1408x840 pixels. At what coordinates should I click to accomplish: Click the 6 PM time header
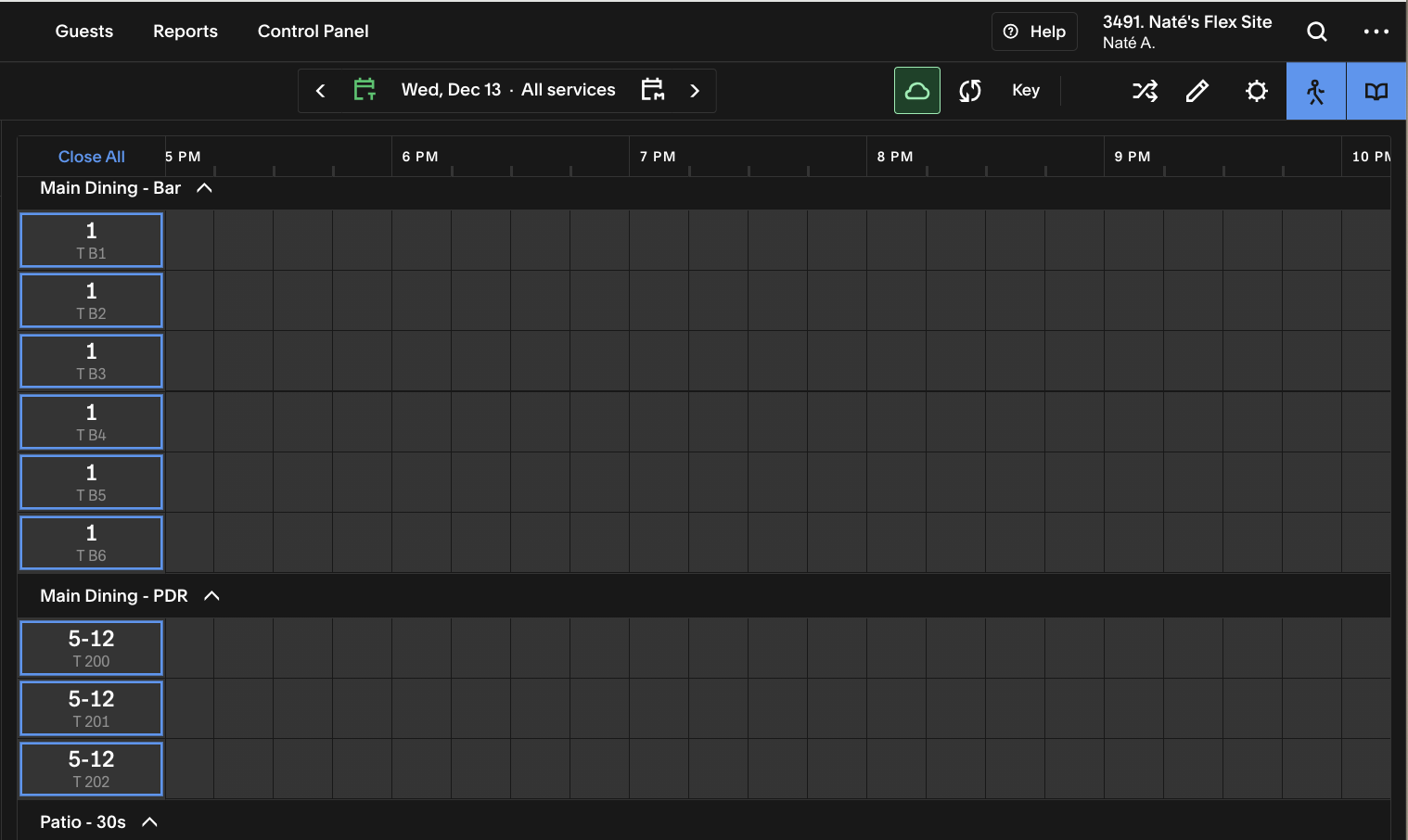420,157
